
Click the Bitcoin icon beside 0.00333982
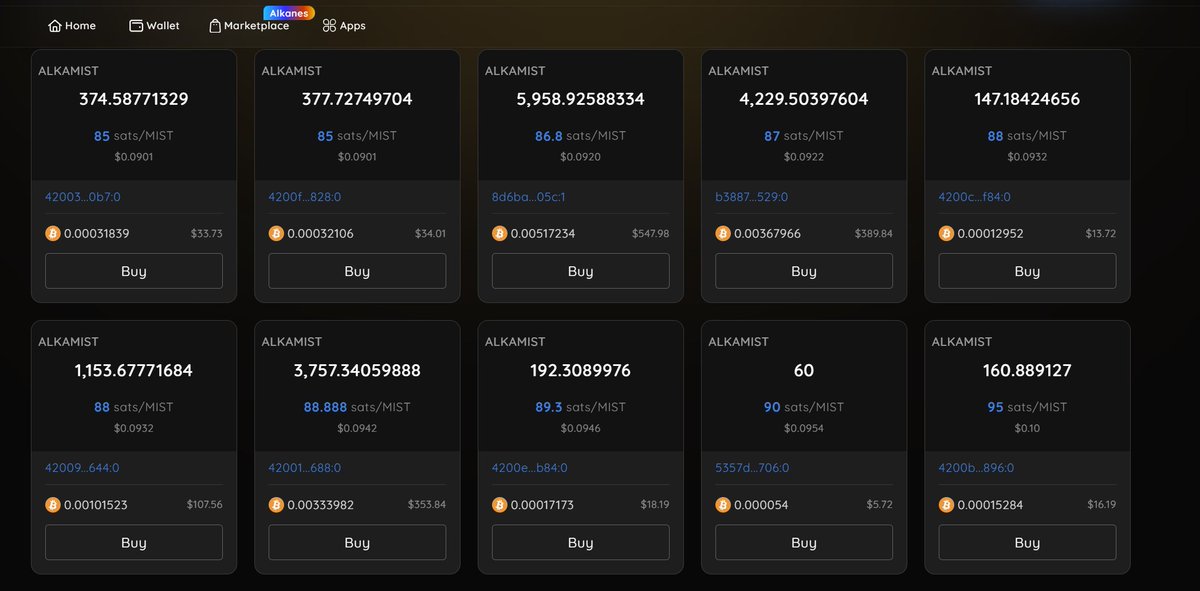click(276, 505)
